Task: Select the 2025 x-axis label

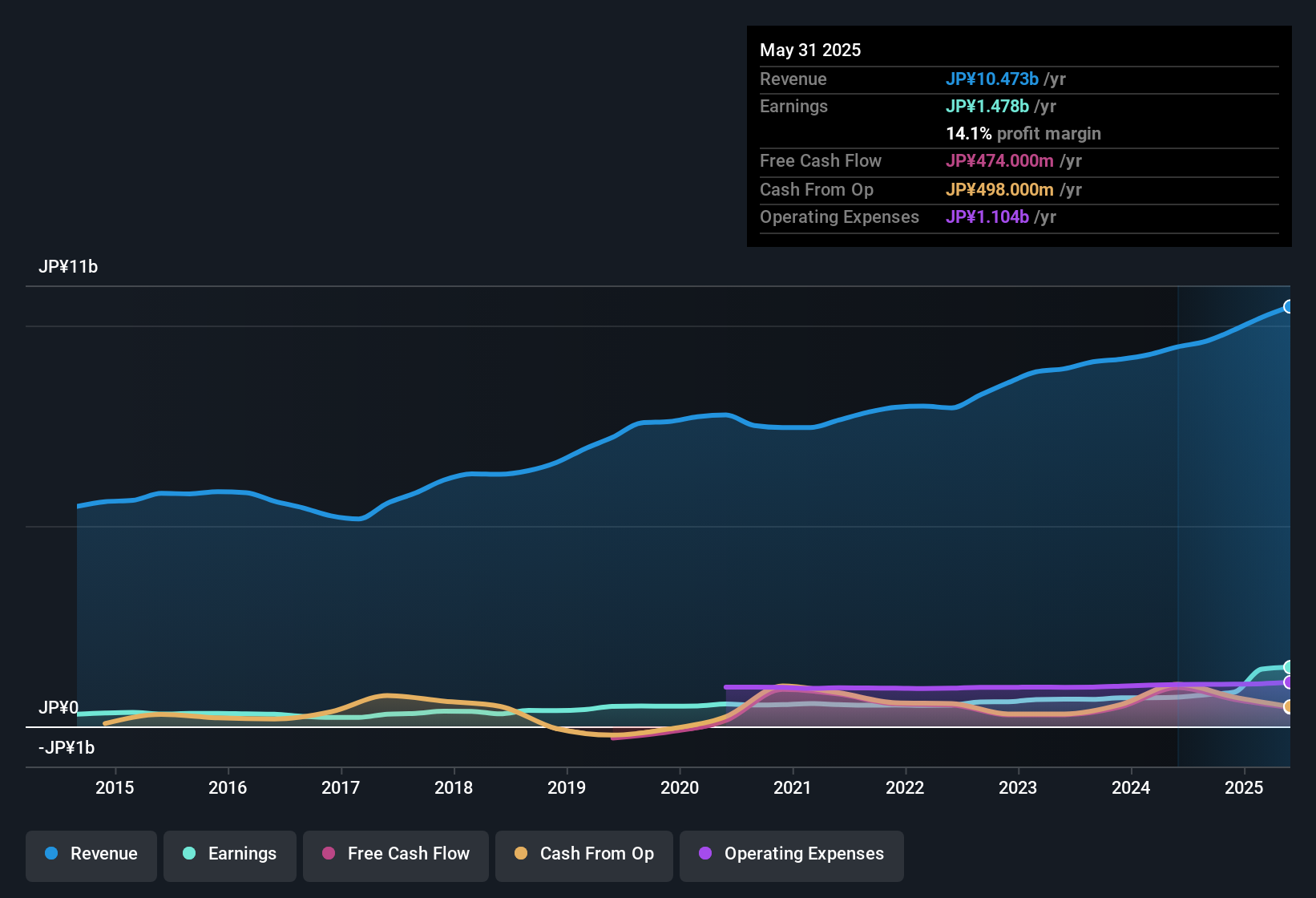Action: pos(1244,787)
